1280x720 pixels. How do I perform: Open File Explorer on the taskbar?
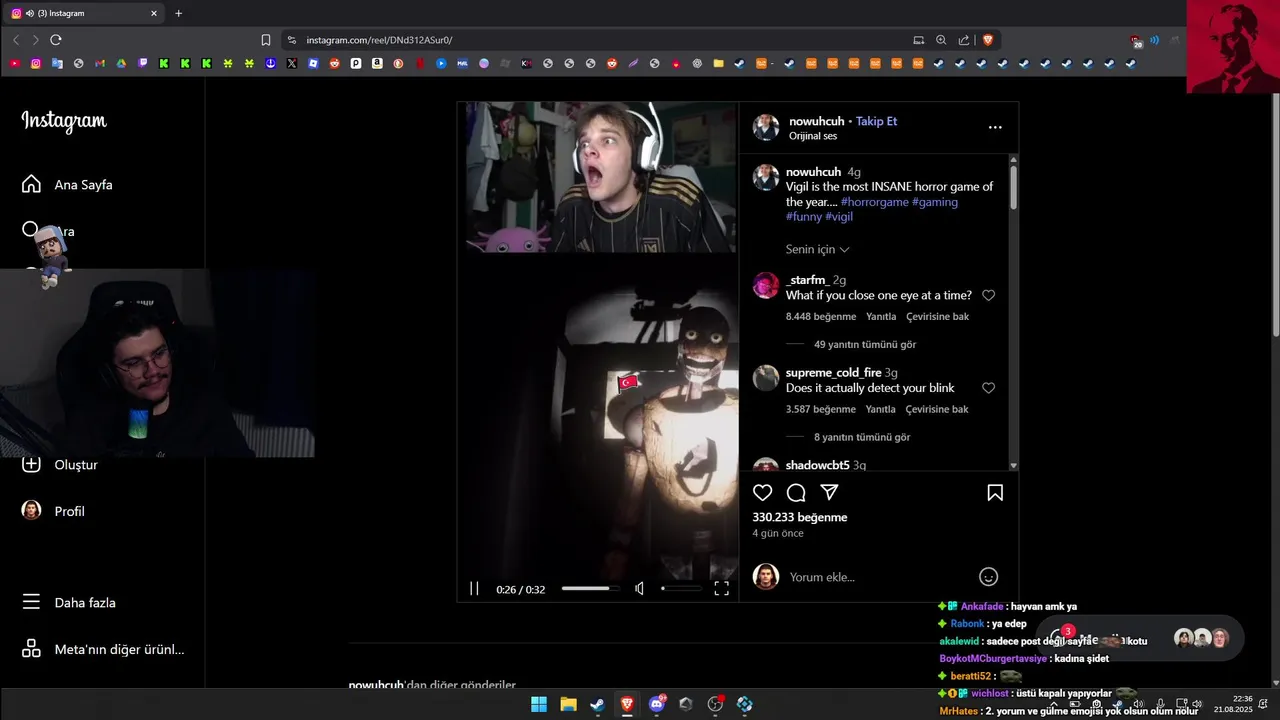pyautogui.click(x=568, y=704)
